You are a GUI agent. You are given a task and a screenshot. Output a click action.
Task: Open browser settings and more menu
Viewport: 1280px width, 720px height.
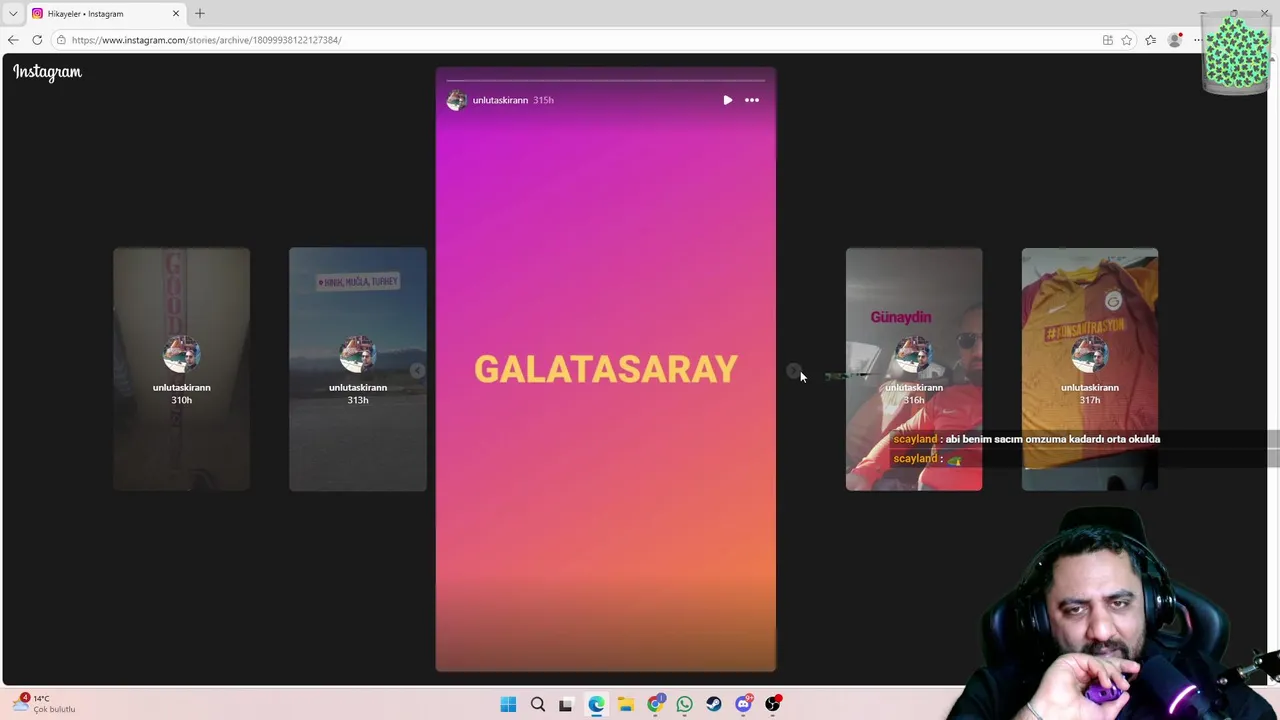tap(1197, 40)
